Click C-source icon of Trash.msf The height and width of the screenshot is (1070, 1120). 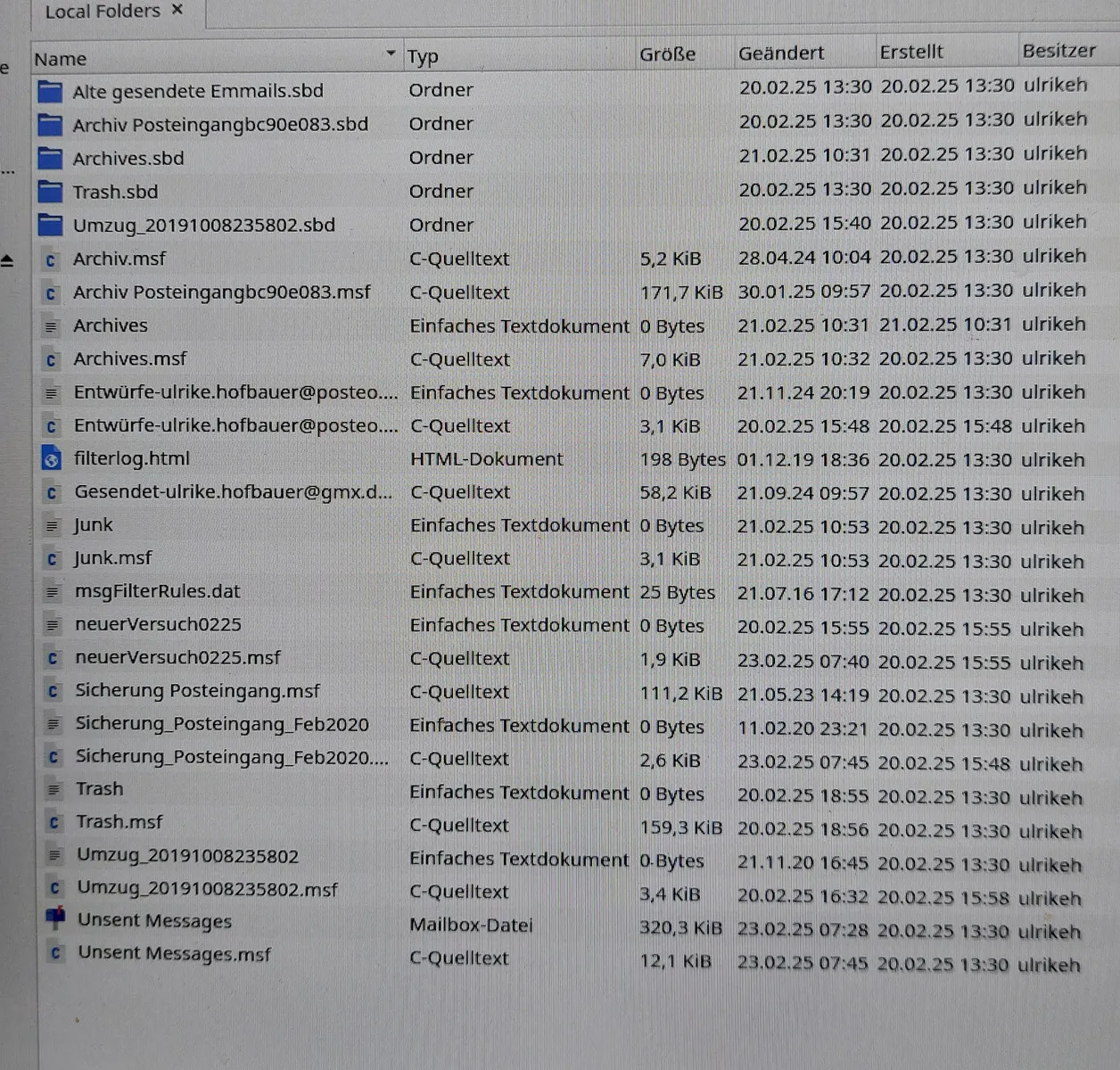[54, 822]
